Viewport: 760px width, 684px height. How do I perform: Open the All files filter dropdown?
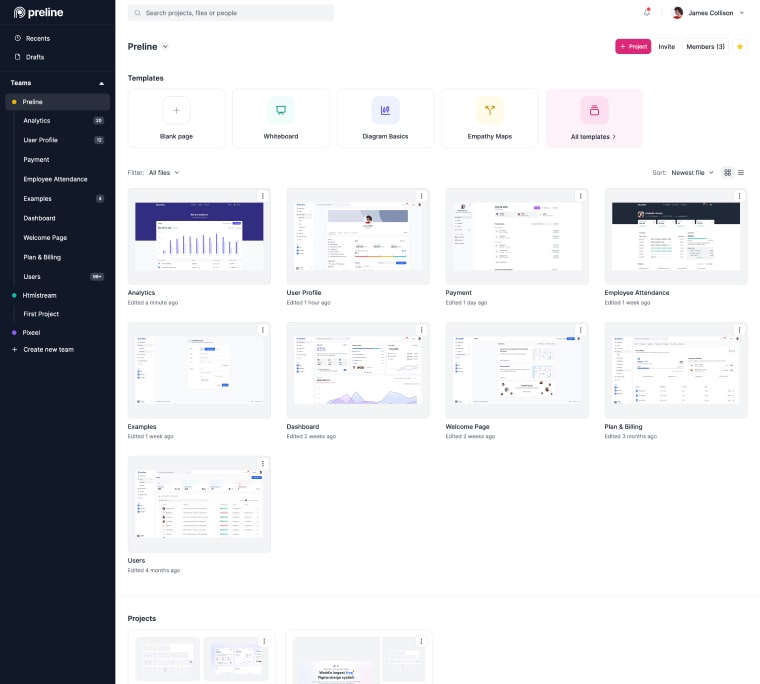click(x=164, y=173)
